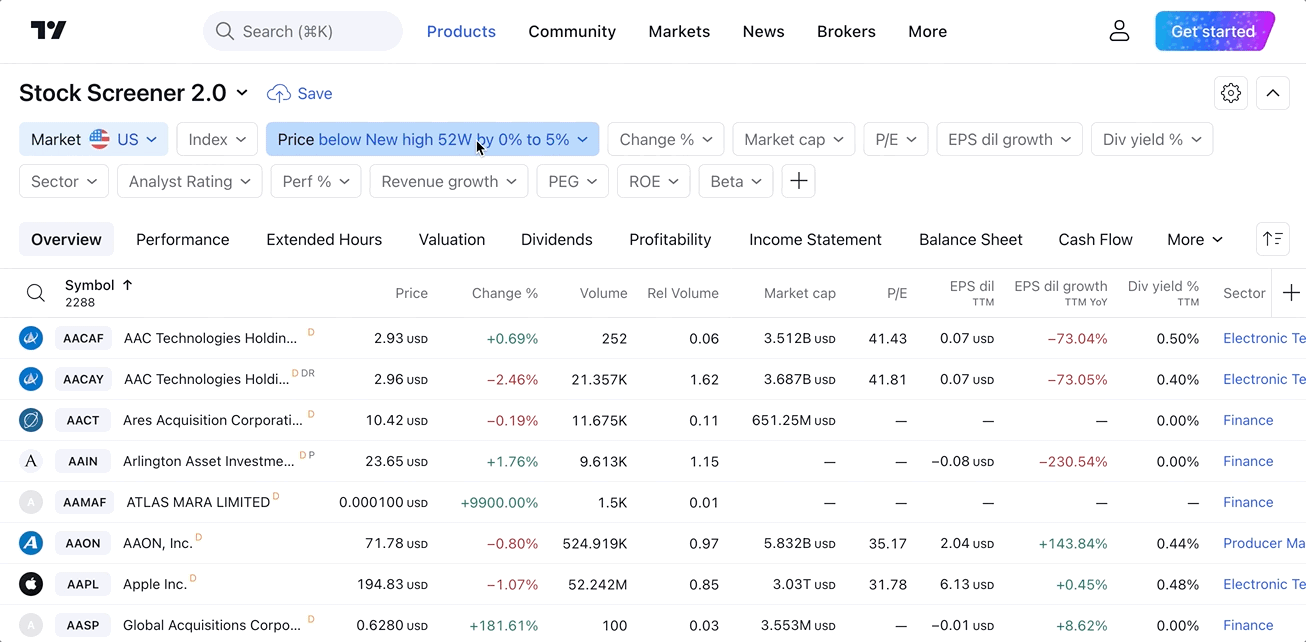Image resolution: width=1306 pixels, height=642 pixels.
Task: Add a new filter with plus button
Action: pos(798,181)
